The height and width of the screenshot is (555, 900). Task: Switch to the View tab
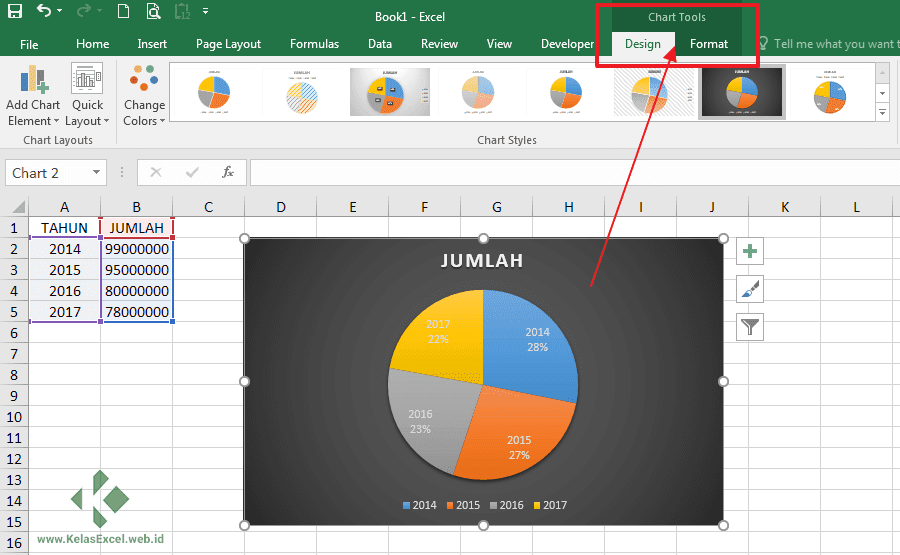(x=499, y=44)
